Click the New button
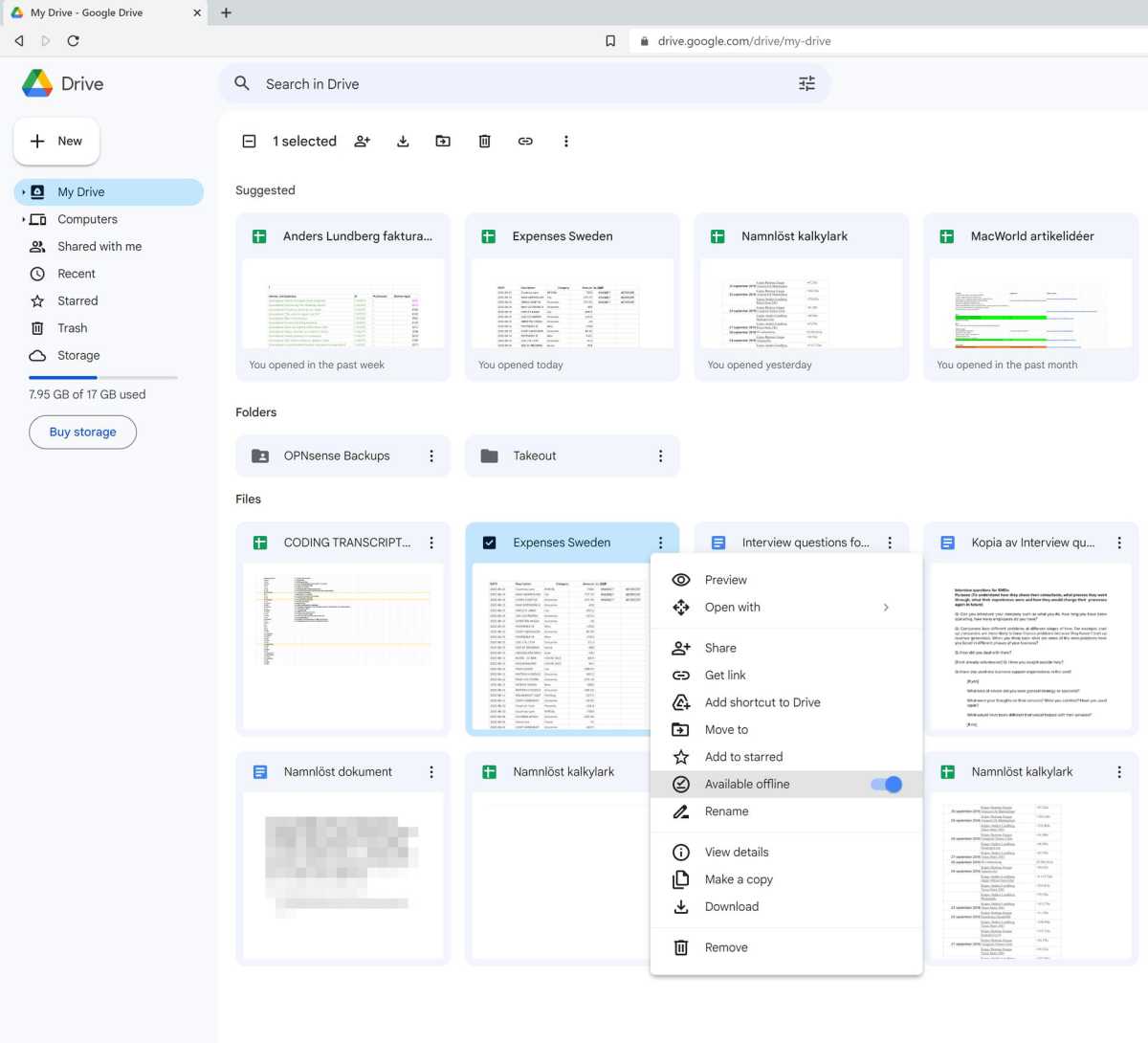The width and height of the screenshot is (1148, 1043). click(x=56, y=142)
